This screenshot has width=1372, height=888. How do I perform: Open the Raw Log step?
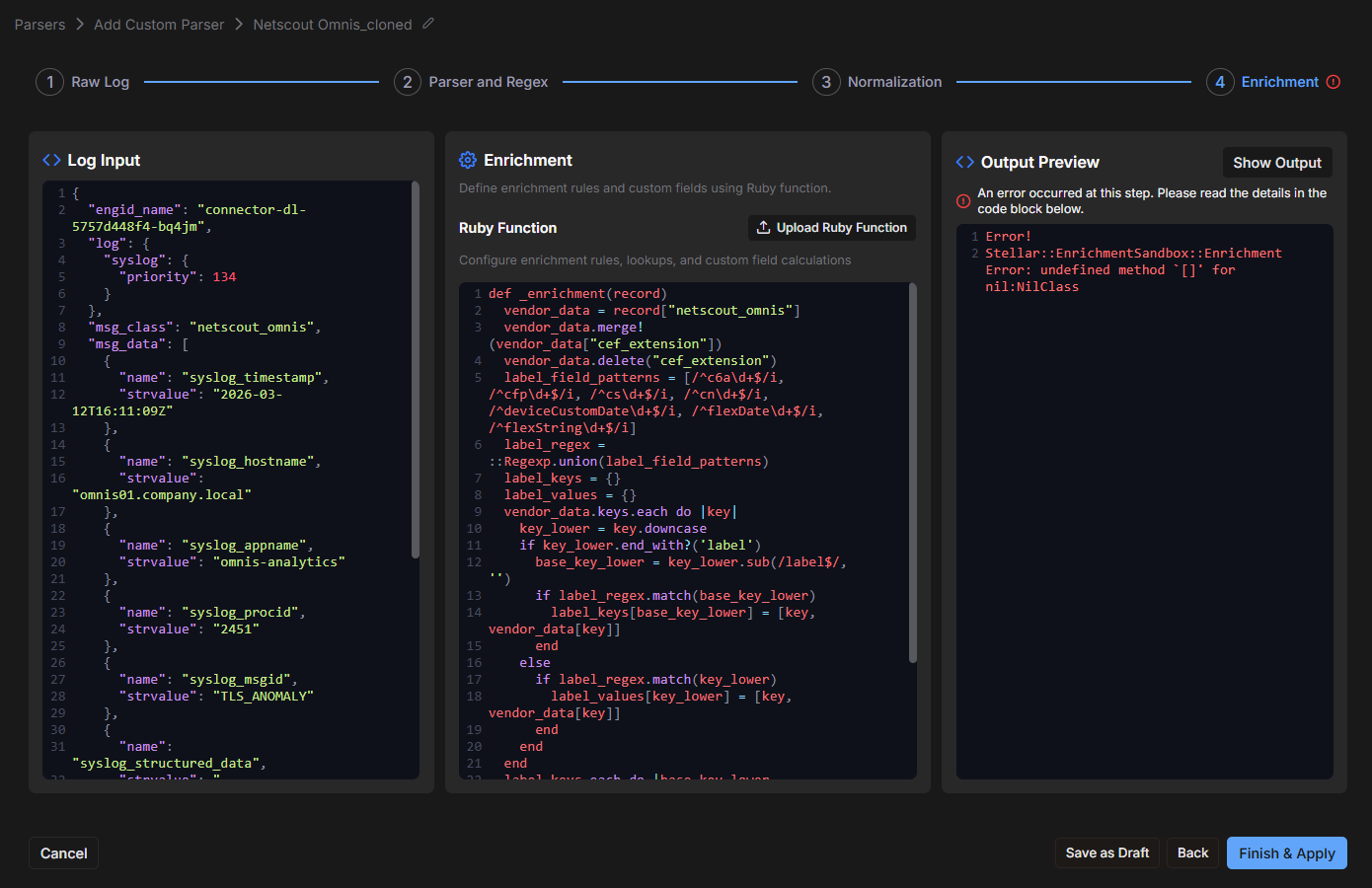tap(100, 82)
